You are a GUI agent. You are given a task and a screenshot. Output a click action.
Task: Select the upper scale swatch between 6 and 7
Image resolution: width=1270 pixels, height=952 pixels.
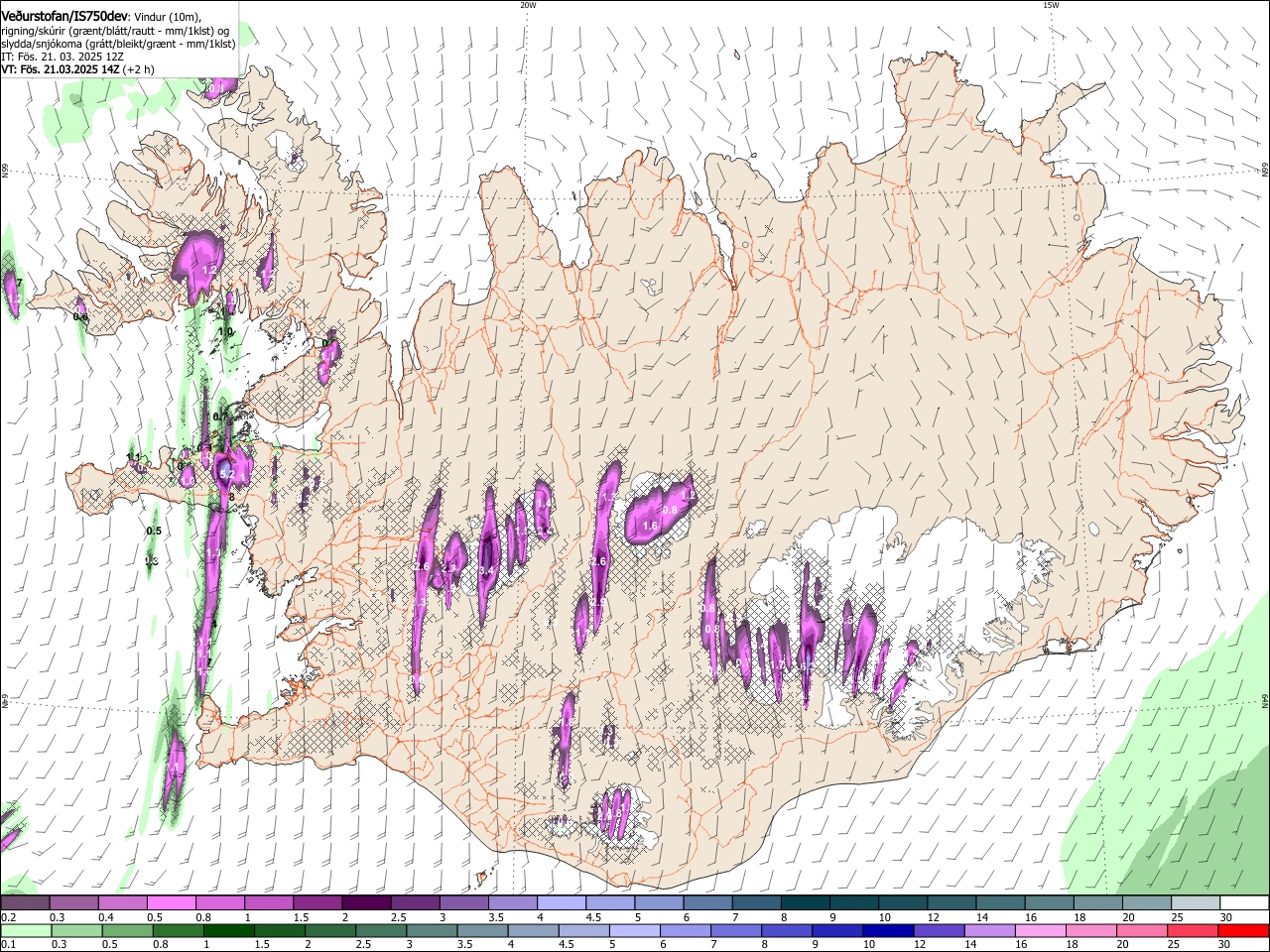(x=707, y=902)
